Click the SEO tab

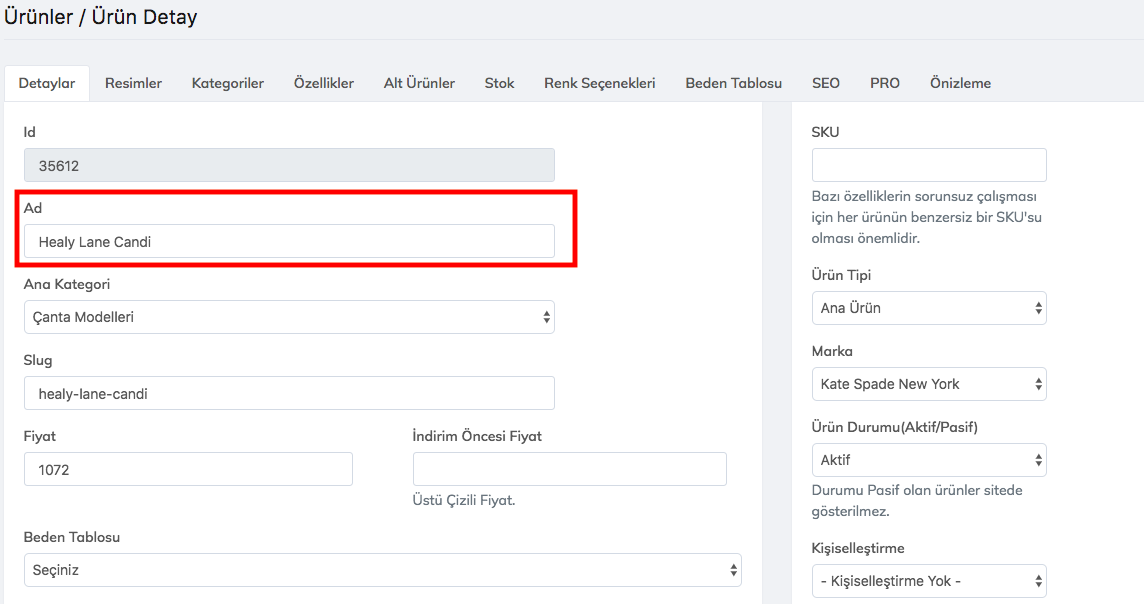[825, 83]
